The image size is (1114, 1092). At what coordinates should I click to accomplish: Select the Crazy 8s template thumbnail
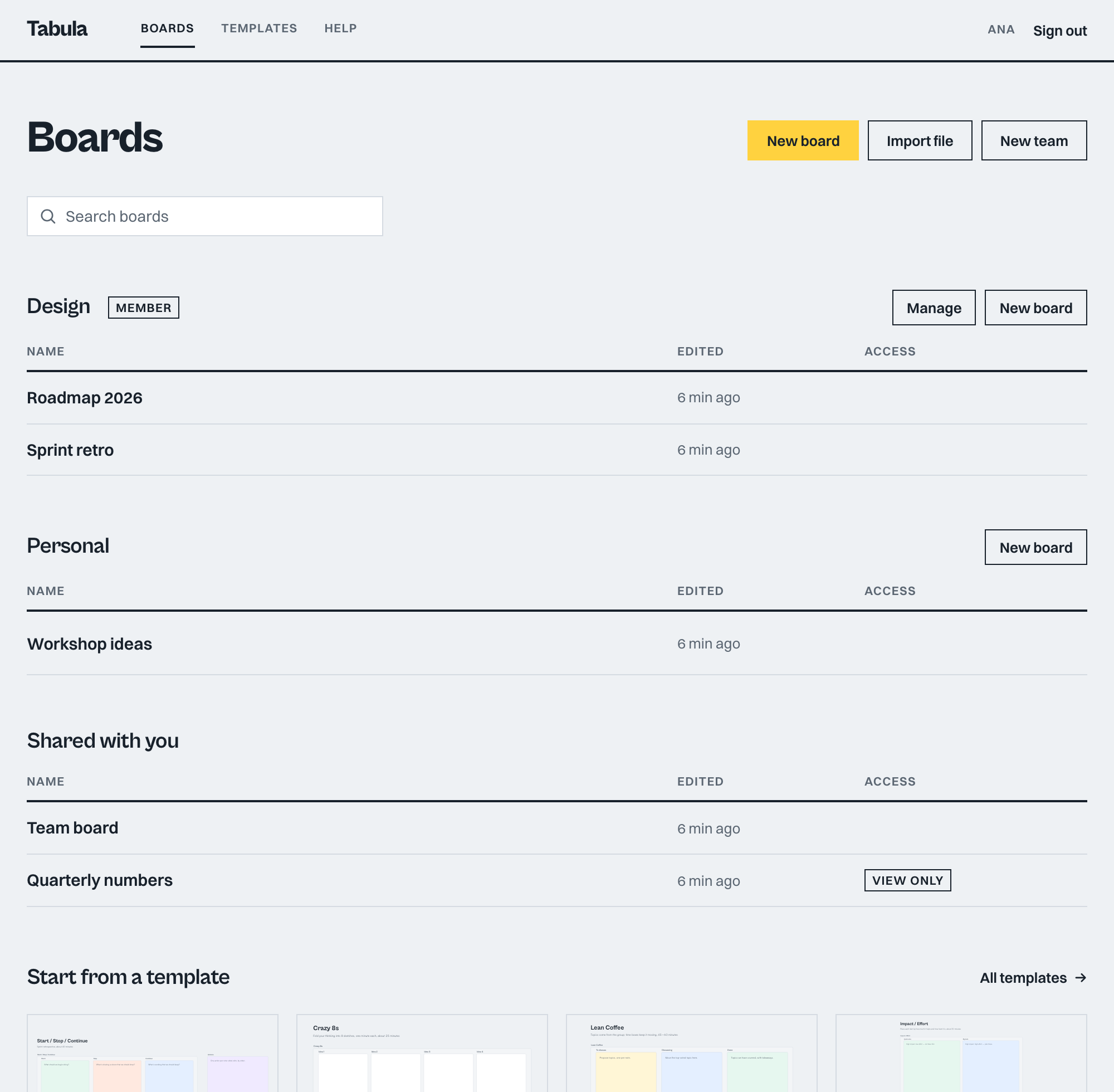point(422,1053)
